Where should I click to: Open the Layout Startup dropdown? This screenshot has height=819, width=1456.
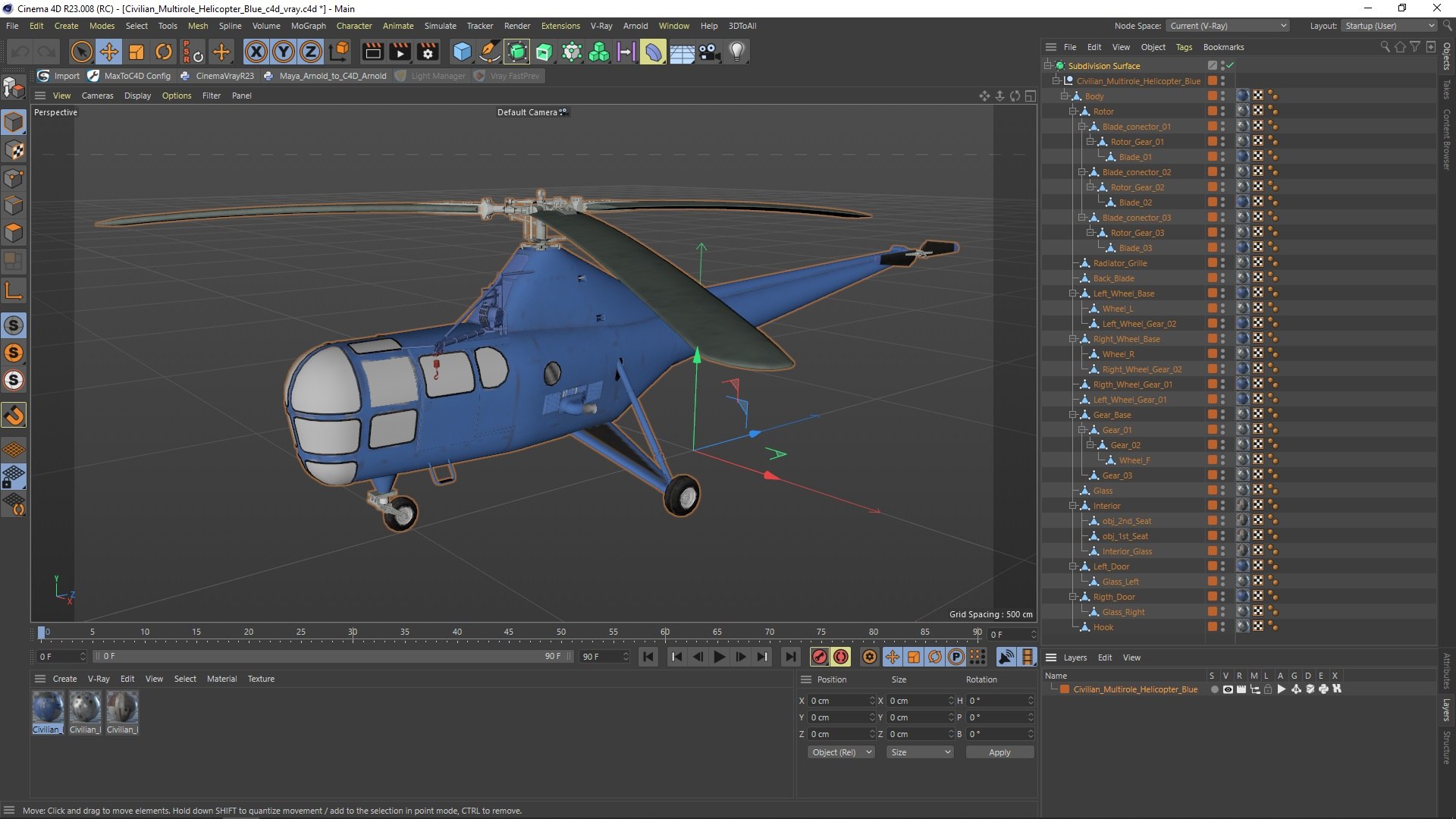click(x=1389, y=26)
